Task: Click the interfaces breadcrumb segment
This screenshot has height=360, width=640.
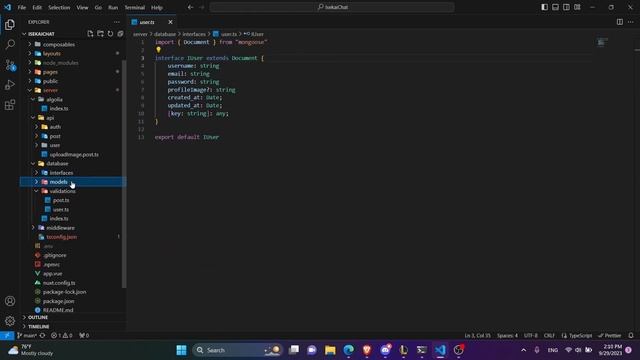Action: pyautogui.click(x=193, y=34)
